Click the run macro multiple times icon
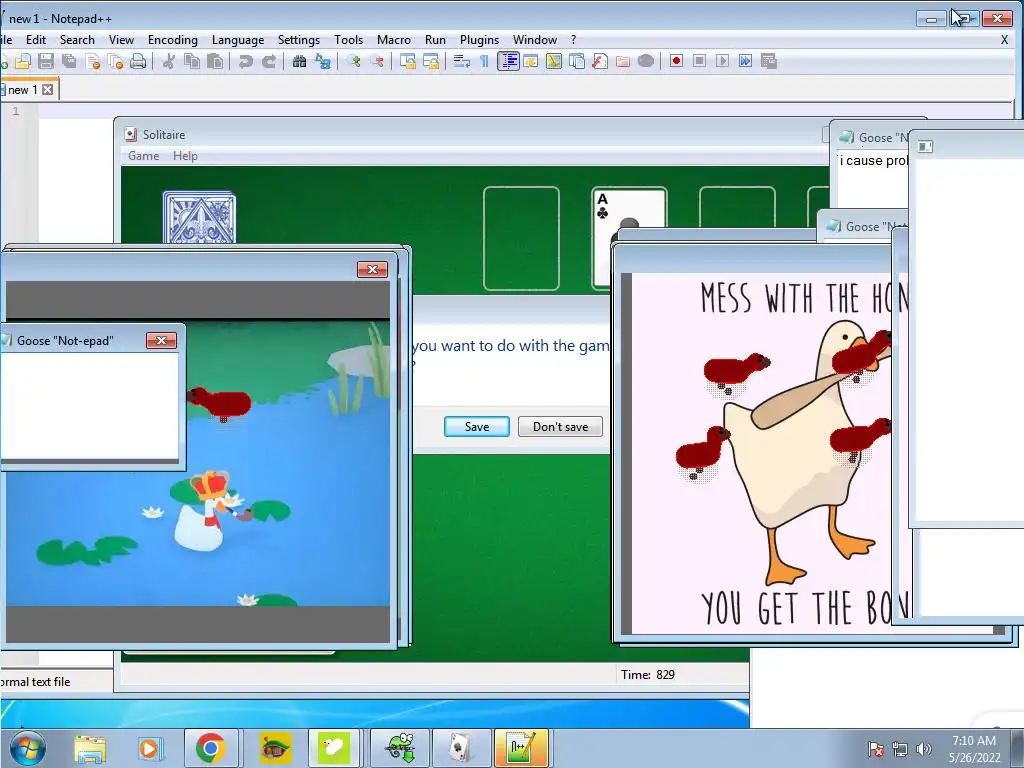1024x768 pixels. pyautogui.click(x=745, y=61)
